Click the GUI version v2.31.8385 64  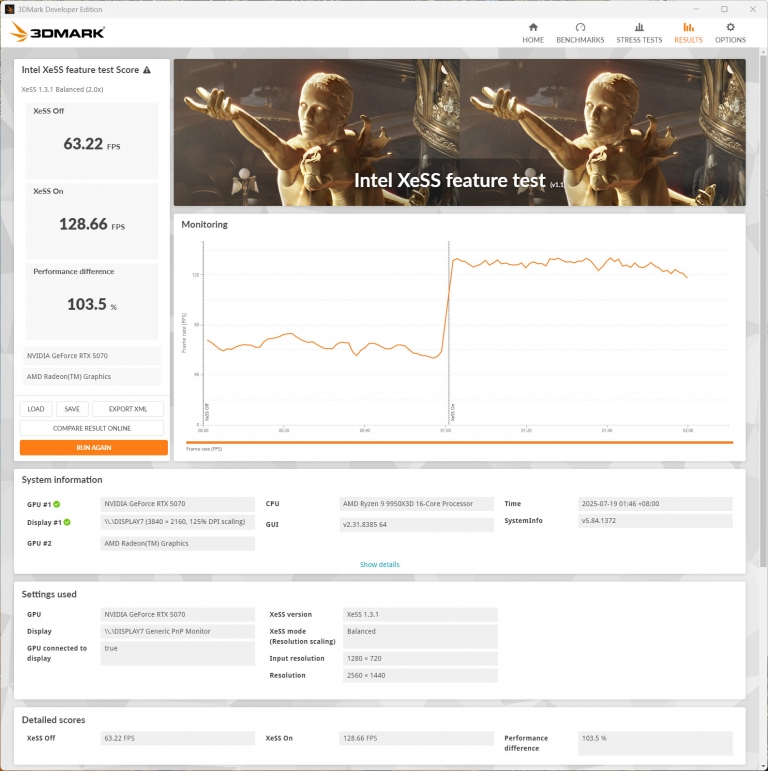point(416,525)
